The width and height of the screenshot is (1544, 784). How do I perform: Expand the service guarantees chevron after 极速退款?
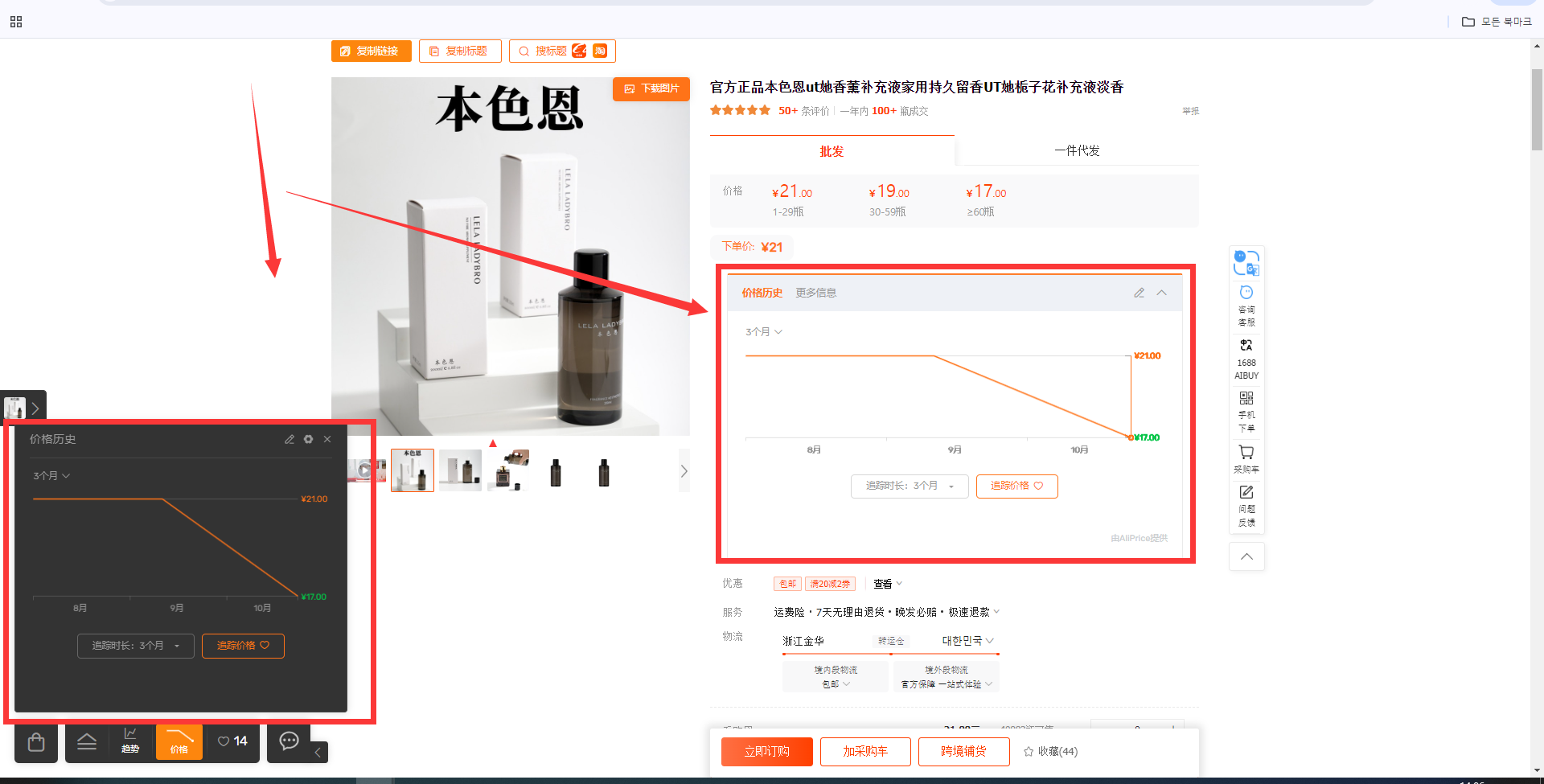tap(996, 611)
